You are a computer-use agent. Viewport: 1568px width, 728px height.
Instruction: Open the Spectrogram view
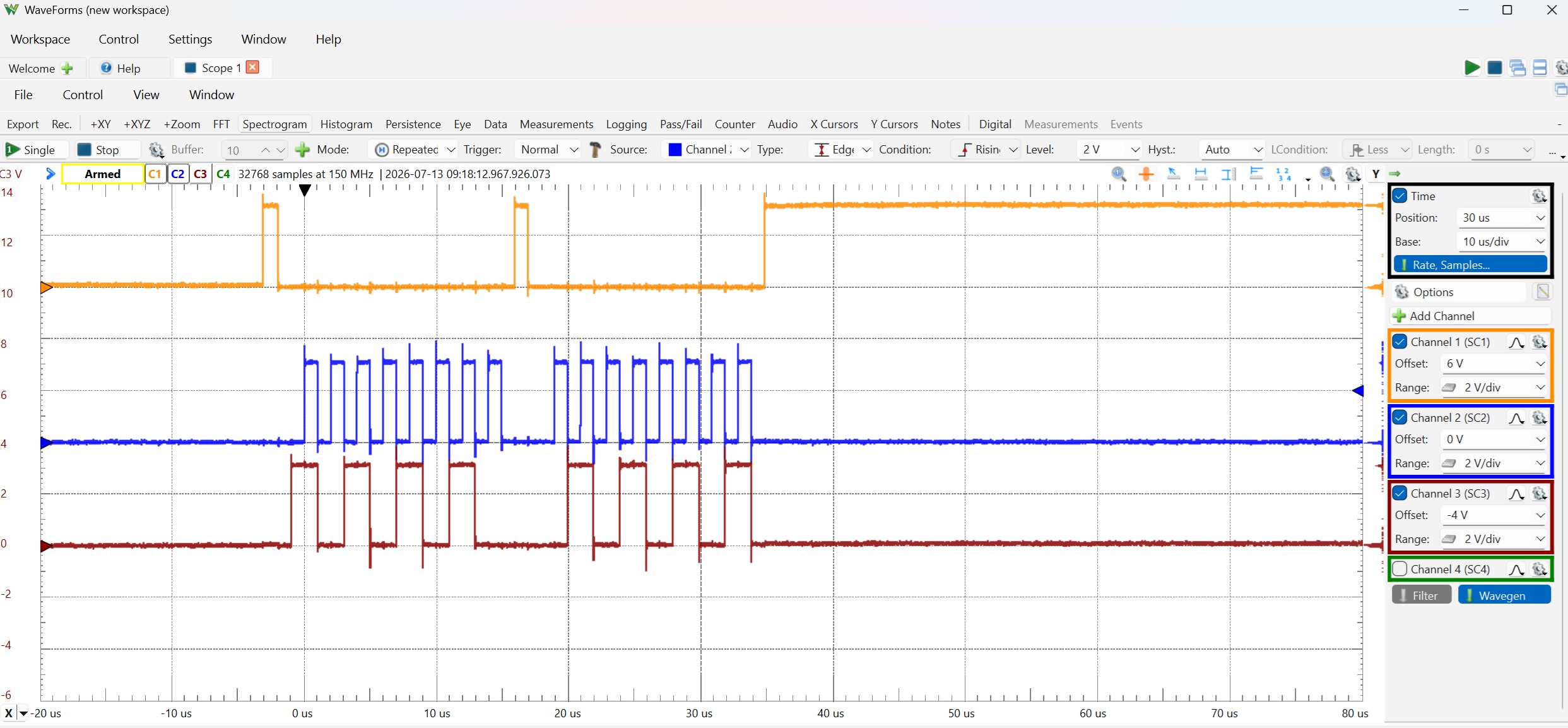(x=274, y=124)
